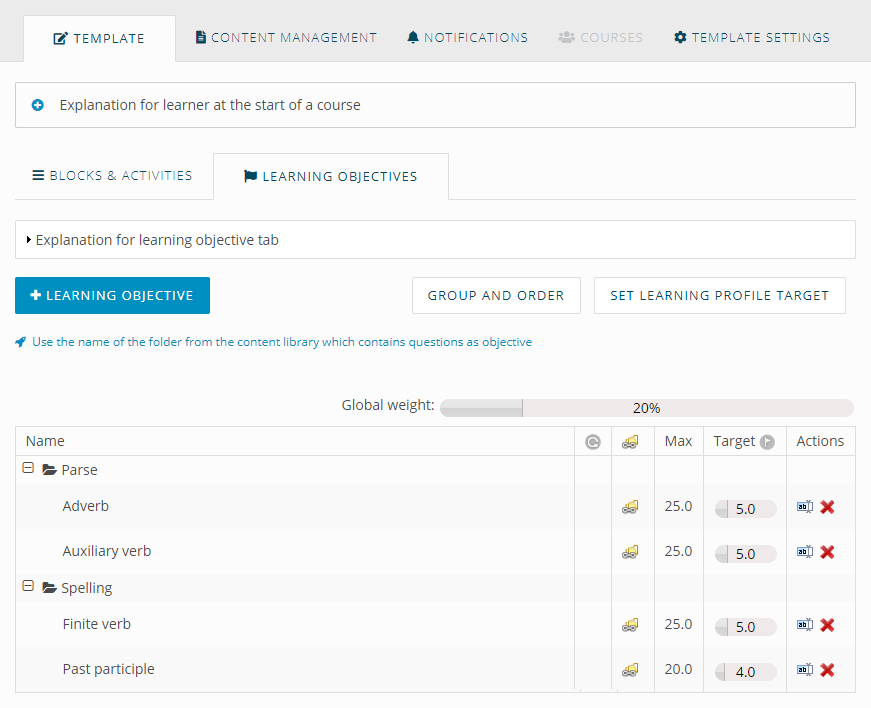This screenshot has height=708, width=871.
Task: Click the Name column header
Action: 45,441
